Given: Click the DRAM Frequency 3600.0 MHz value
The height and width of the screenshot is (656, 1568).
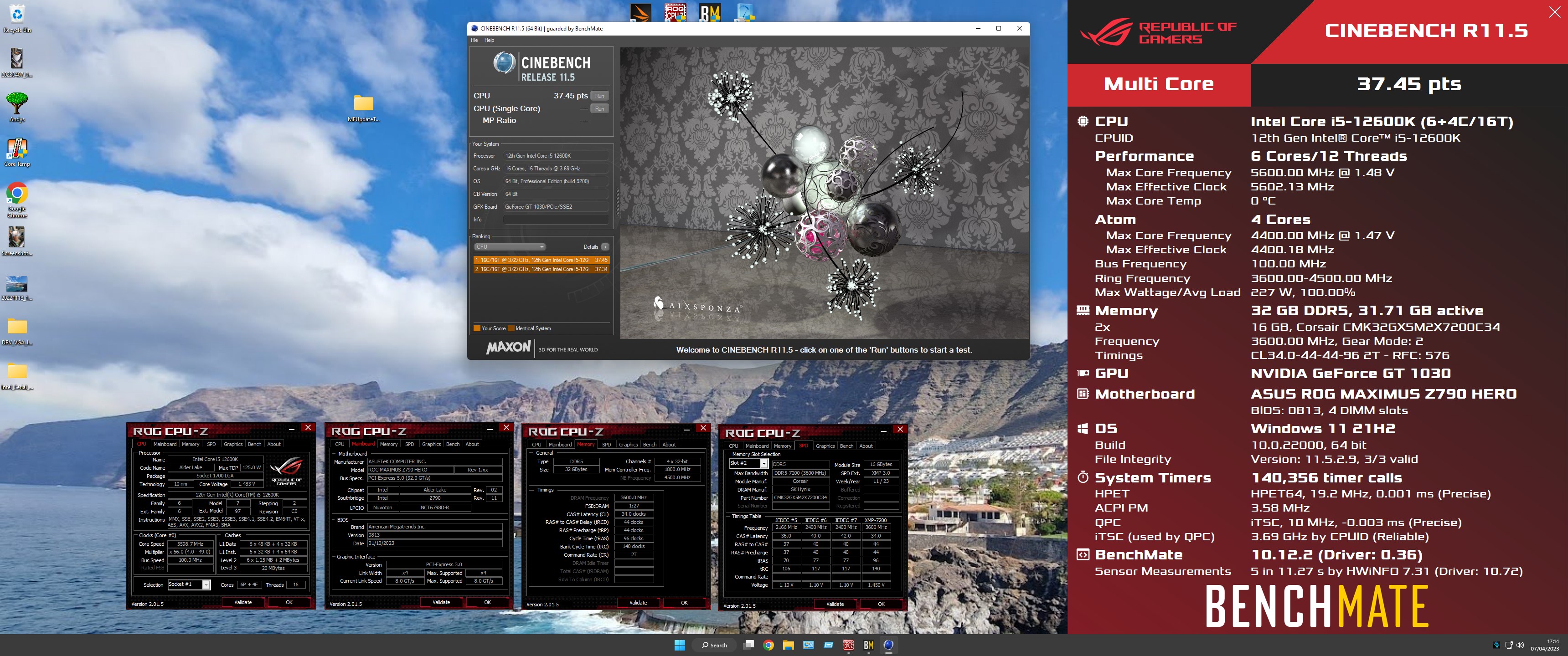Looking at the screenshot, I should [x=634, y=498].
